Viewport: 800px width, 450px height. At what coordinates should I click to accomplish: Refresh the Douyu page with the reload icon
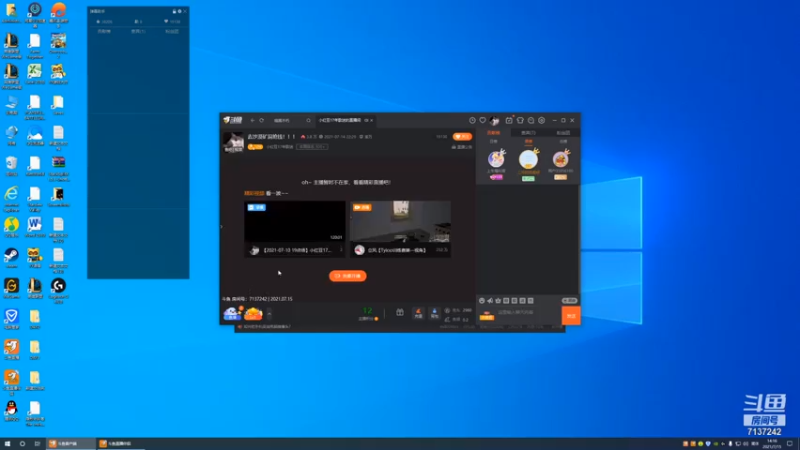[x=262, y=120]
